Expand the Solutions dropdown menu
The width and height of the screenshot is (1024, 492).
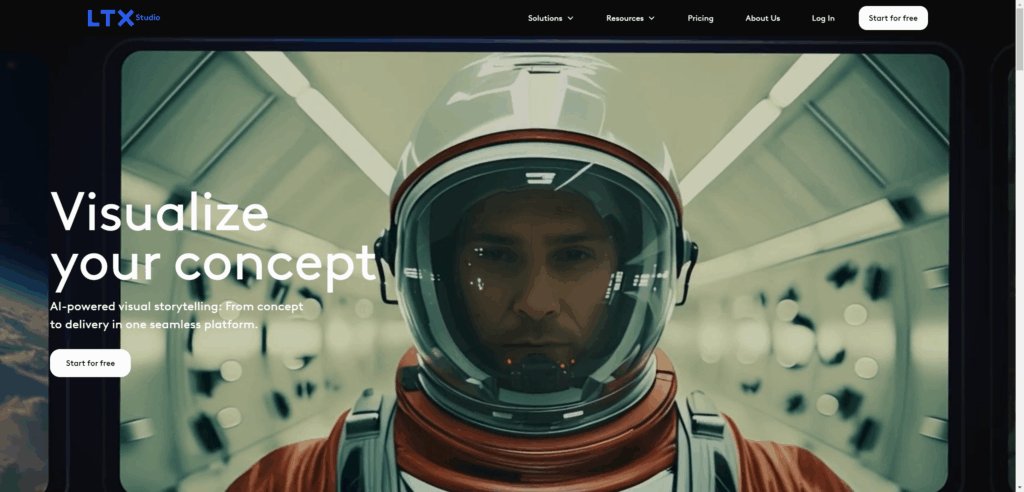coord(551,18)
